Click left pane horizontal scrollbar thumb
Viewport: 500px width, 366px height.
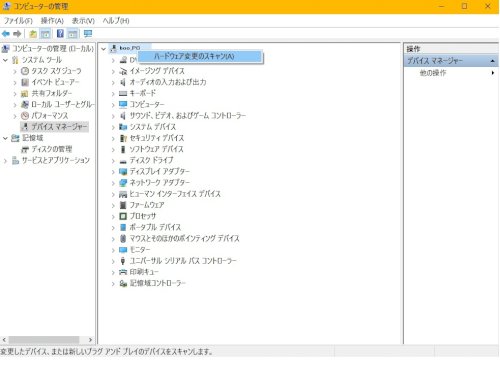click(x=44, y=340)
